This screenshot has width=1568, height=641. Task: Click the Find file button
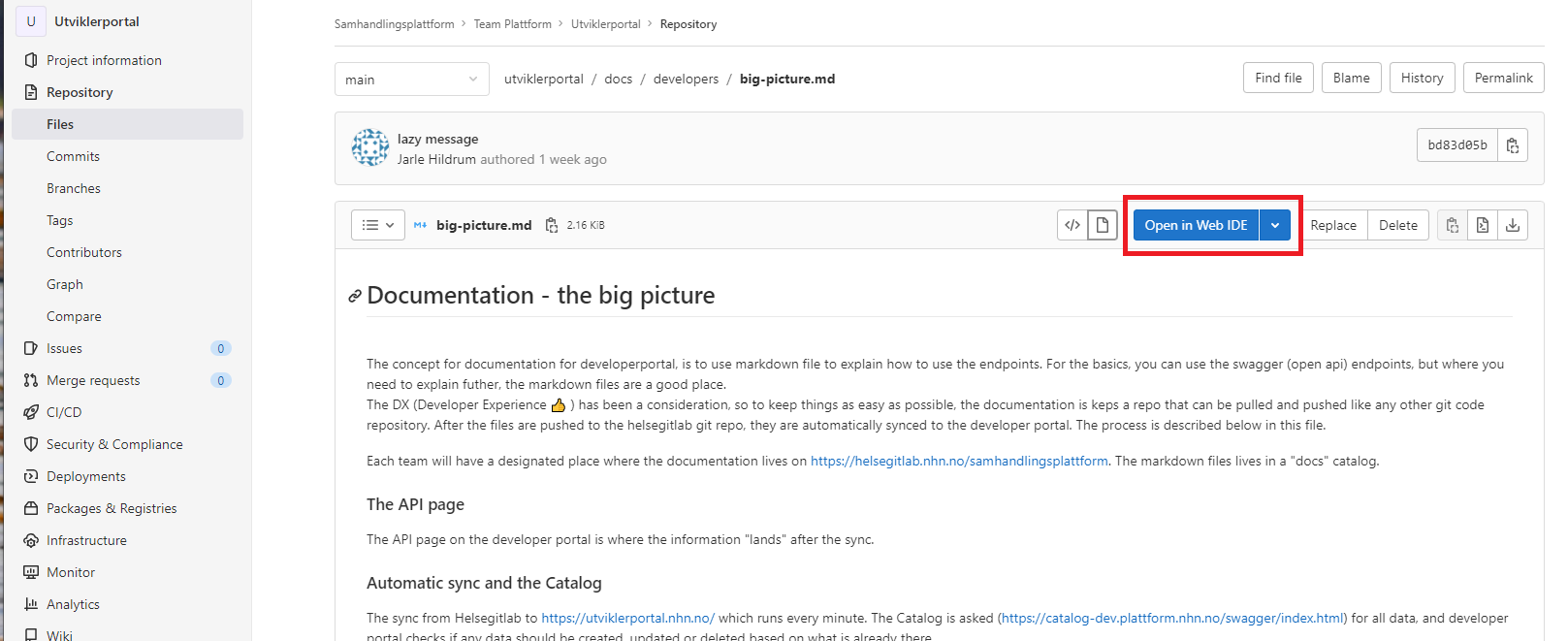click(1279, 78)
